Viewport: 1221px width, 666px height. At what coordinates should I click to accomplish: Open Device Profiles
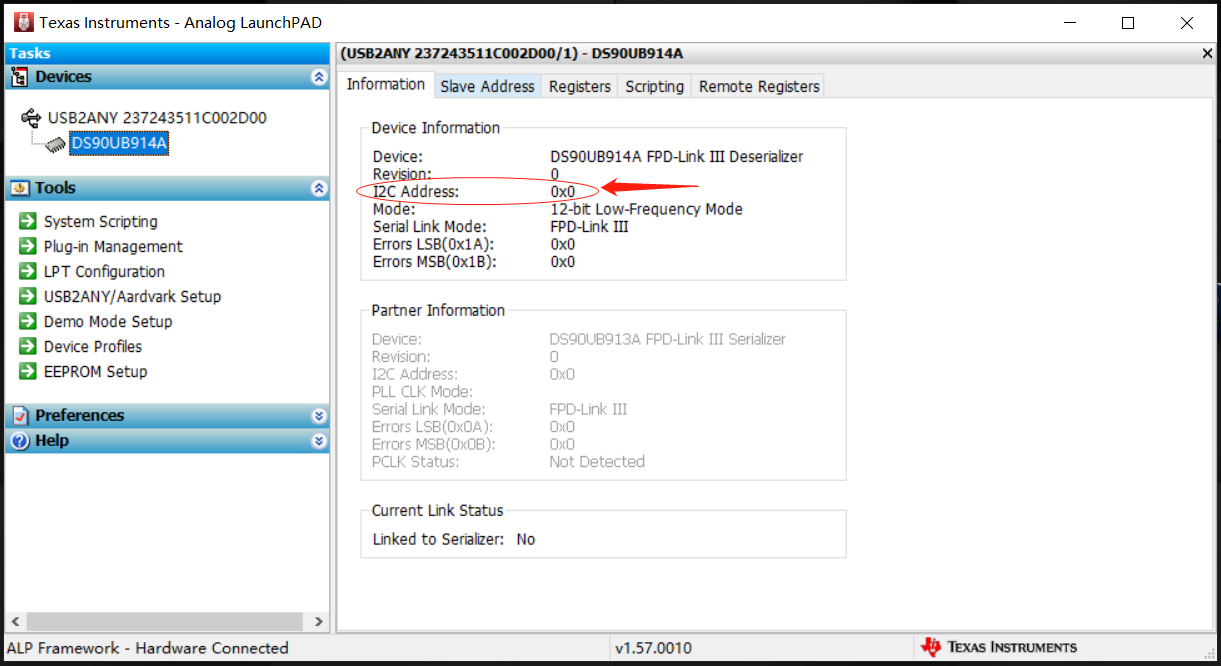click(93, 347)
